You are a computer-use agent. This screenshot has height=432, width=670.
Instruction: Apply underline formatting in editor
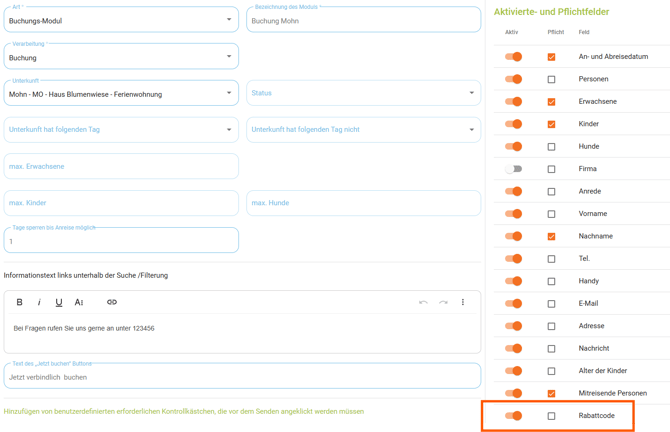tap(59, 302)
